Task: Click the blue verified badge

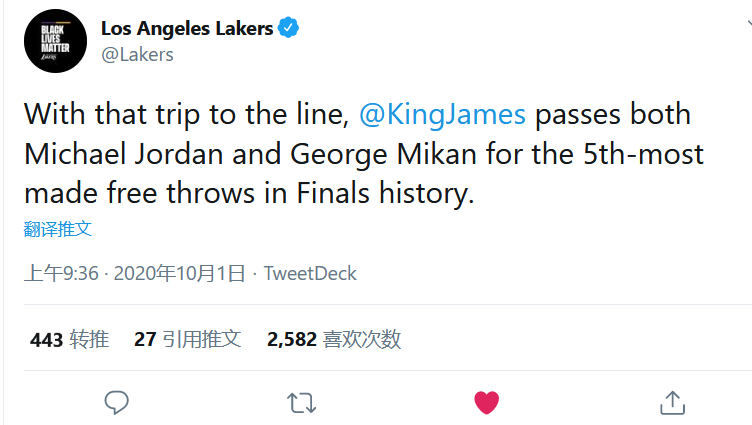Action: pyautogui.click(x=289, y=29)
